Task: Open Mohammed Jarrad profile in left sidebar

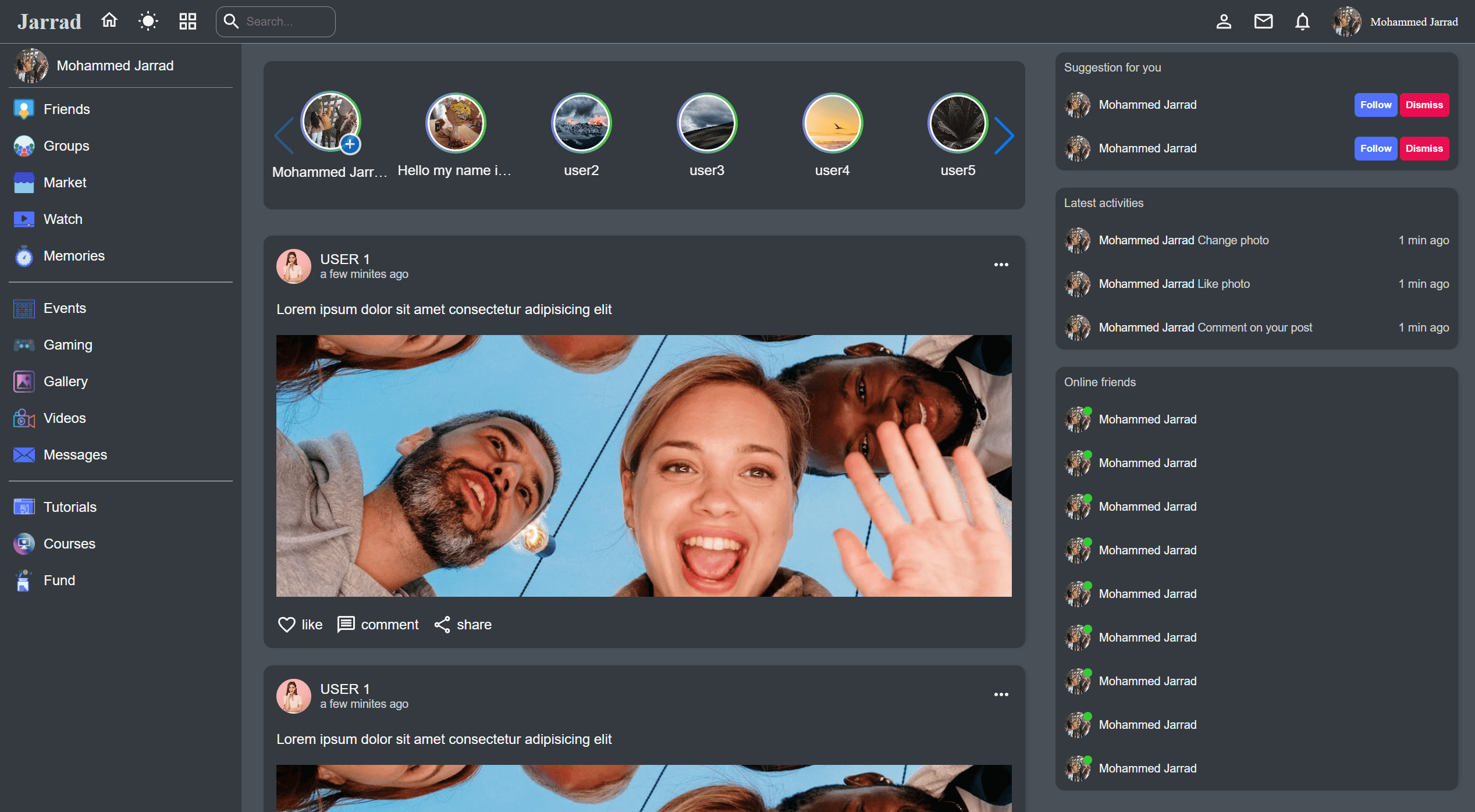Action: coord(120,66)
